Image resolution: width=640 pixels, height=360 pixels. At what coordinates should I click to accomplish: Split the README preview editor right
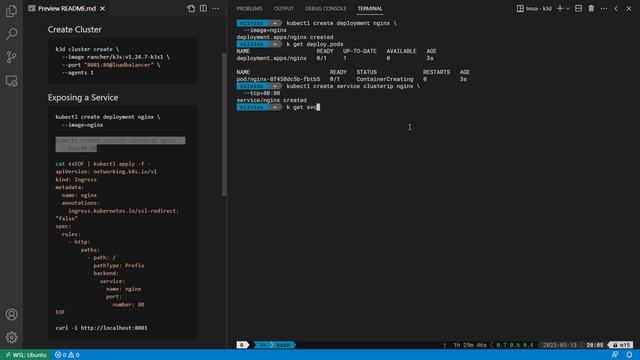pyautogui.click(x=203, y=9)
